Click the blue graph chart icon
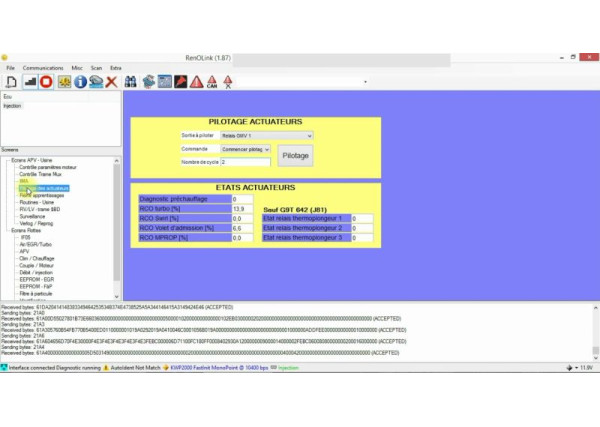This screenshot has height=427, width=600. tap(165, 81)
